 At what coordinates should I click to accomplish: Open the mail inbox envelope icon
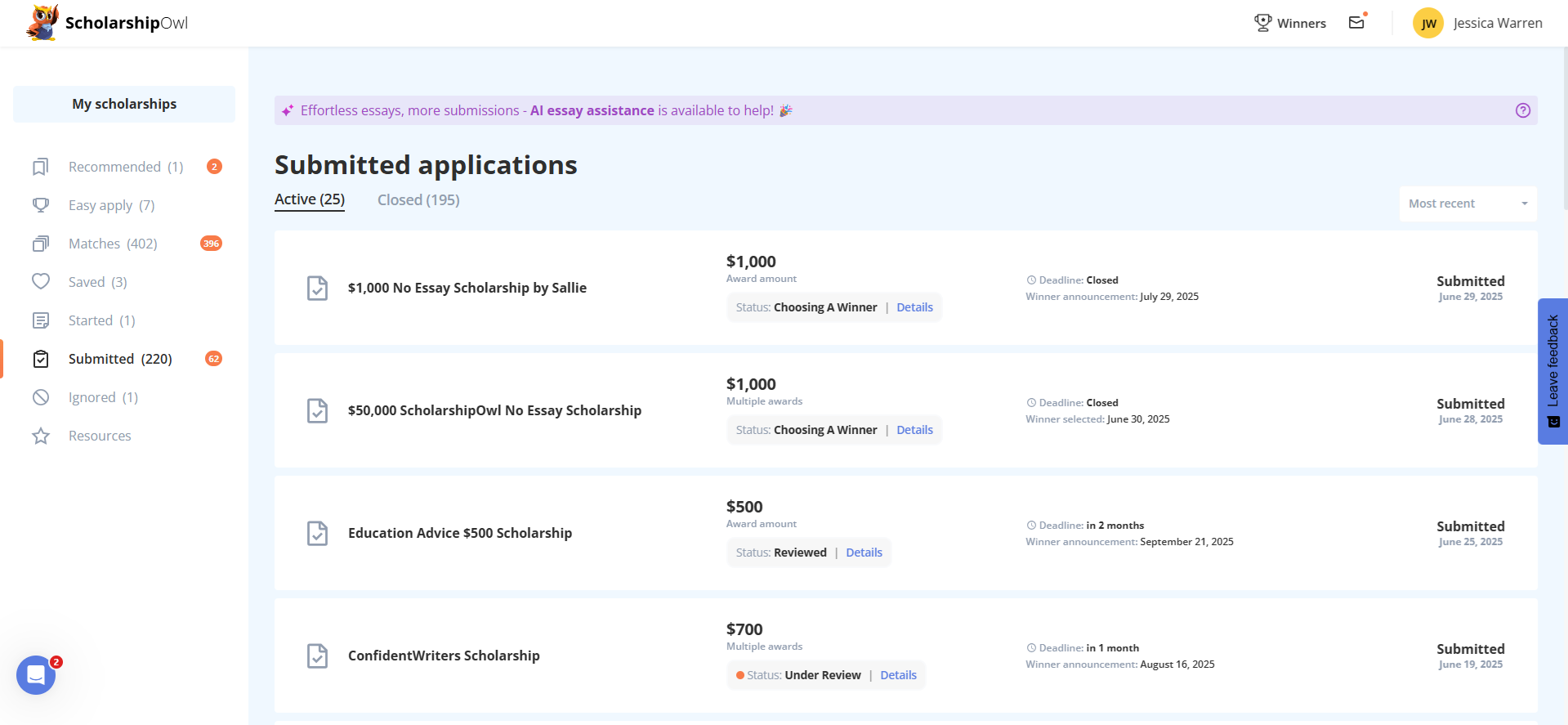1357,22
